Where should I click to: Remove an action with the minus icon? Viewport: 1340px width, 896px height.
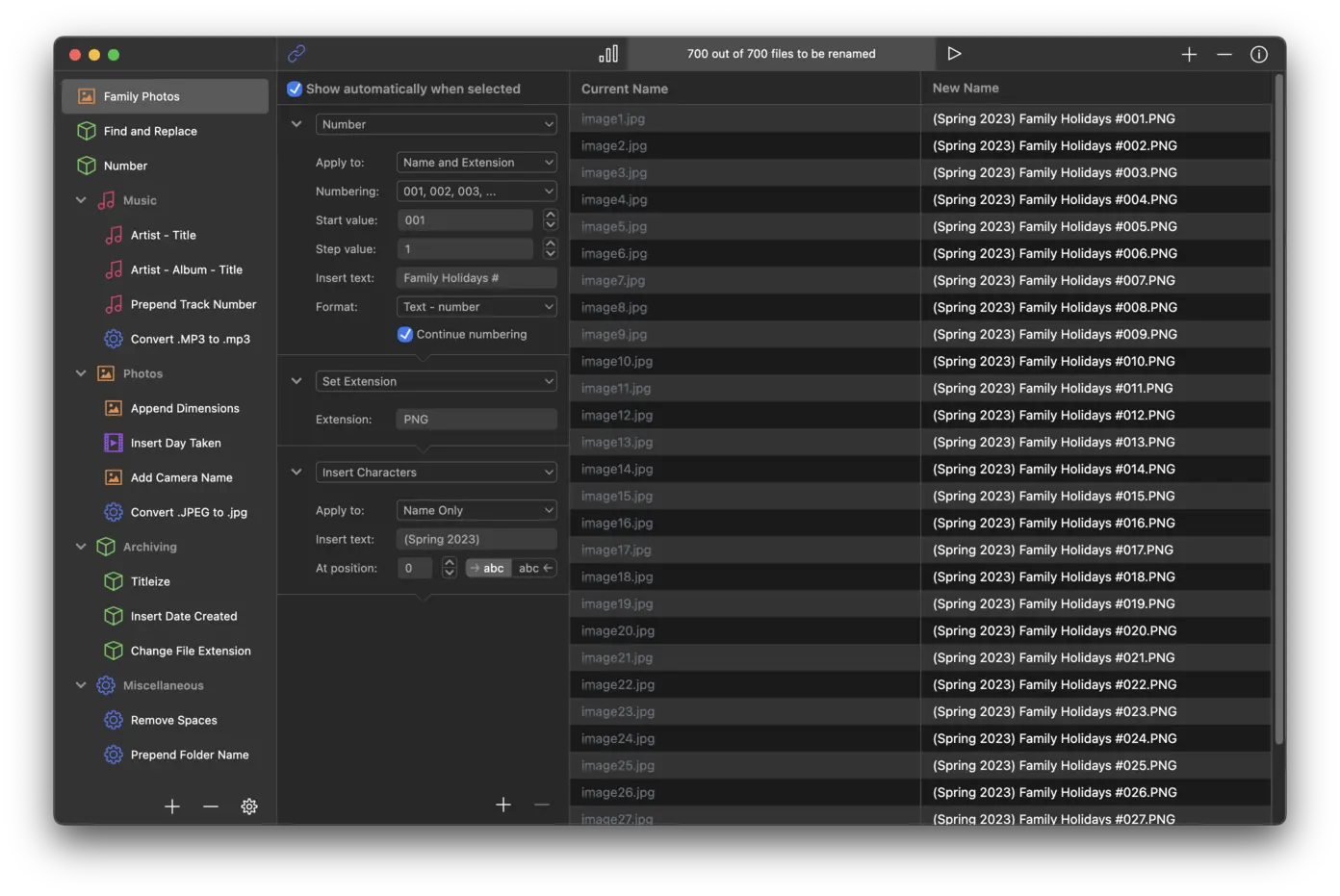541,804
